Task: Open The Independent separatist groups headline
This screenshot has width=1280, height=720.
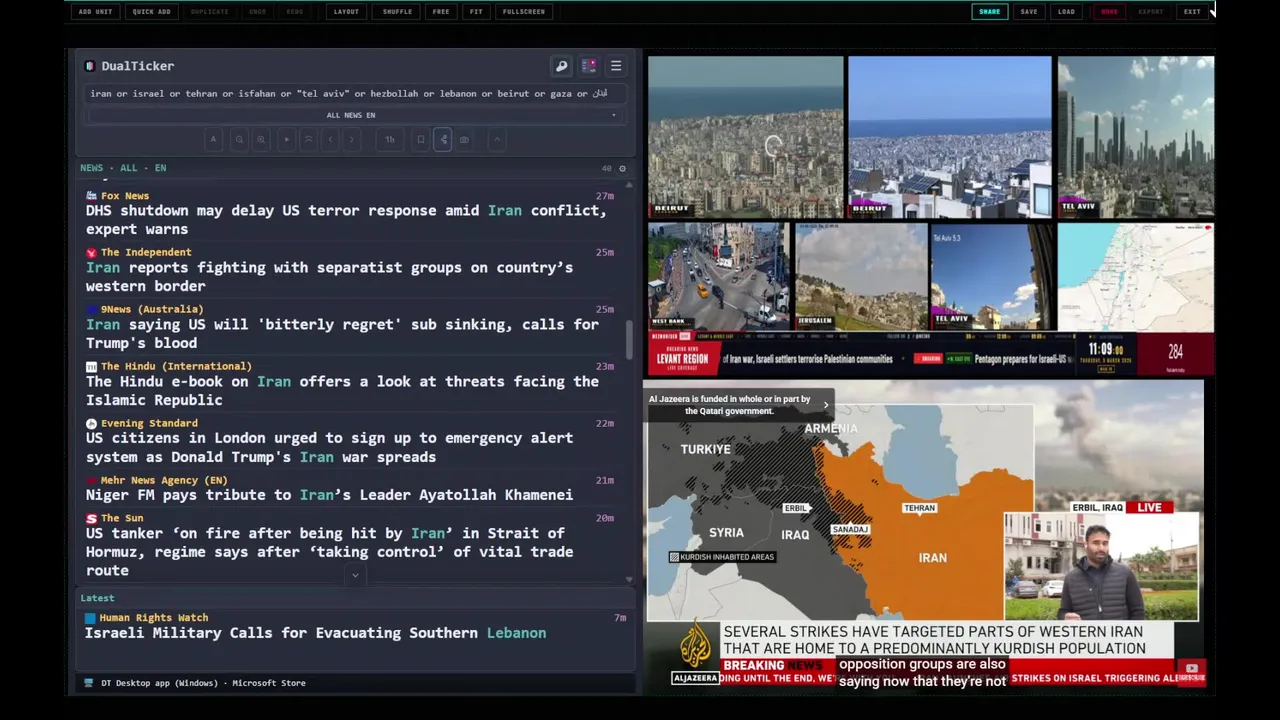Action: point(329,277)
